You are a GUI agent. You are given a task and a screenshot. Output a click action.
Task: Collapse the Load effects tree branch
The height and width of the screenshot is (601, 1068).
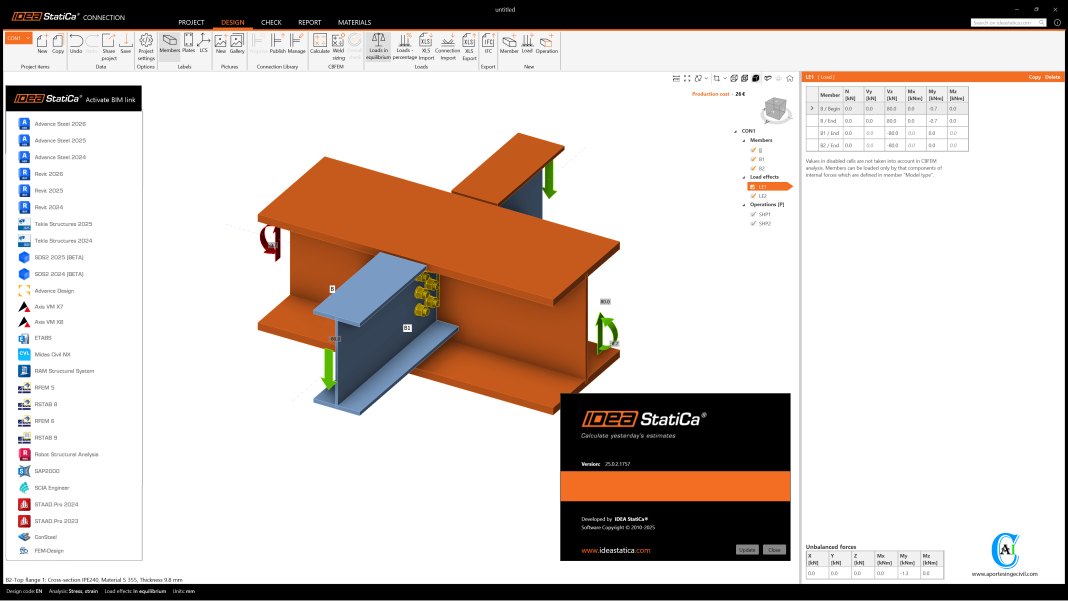tap(744, 176)
